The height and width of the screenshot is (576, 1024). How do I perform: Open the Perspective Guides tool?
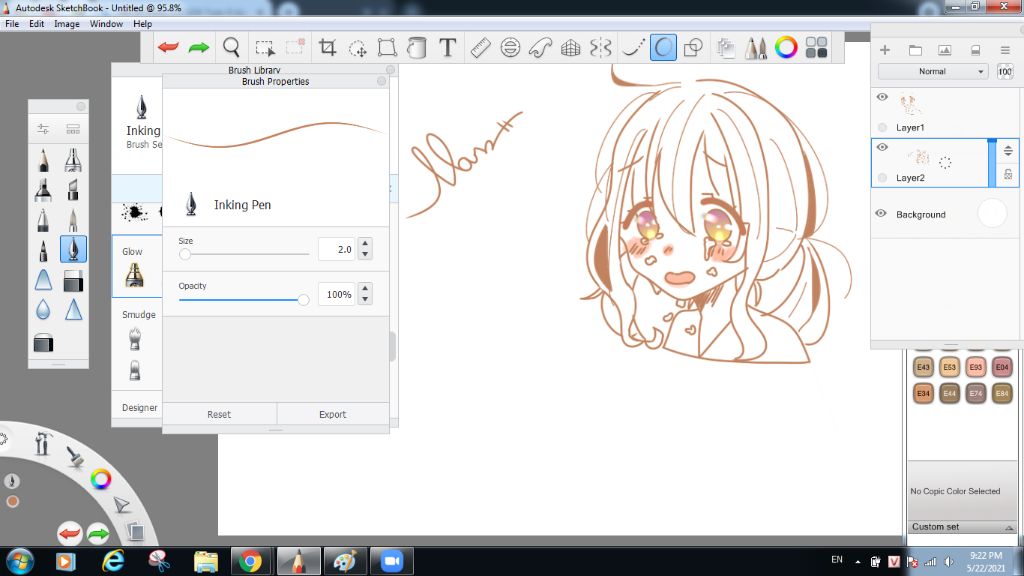(x=571, y=47)
